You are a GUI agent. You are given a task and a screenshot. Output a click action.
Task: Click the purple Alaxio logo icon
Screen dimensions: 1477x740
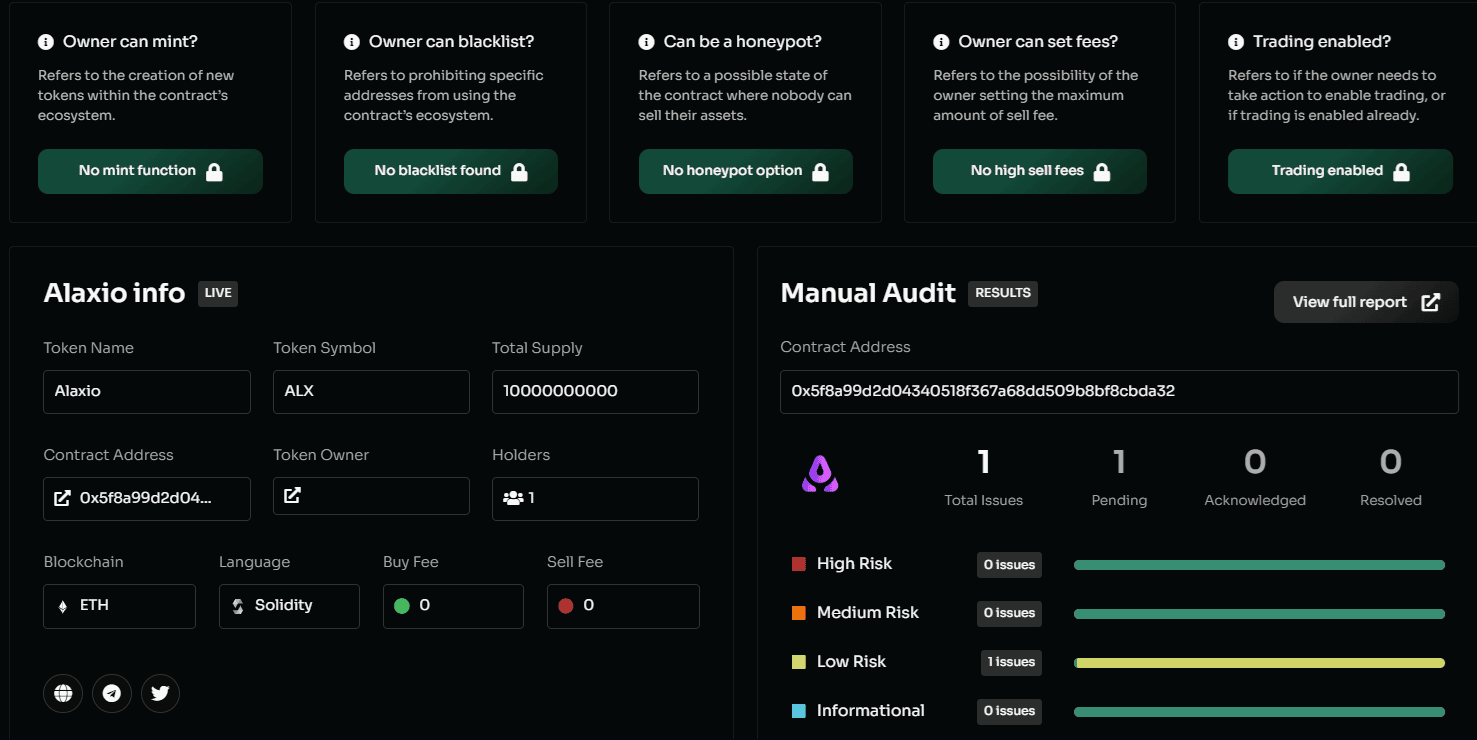[x=820, y=474]
